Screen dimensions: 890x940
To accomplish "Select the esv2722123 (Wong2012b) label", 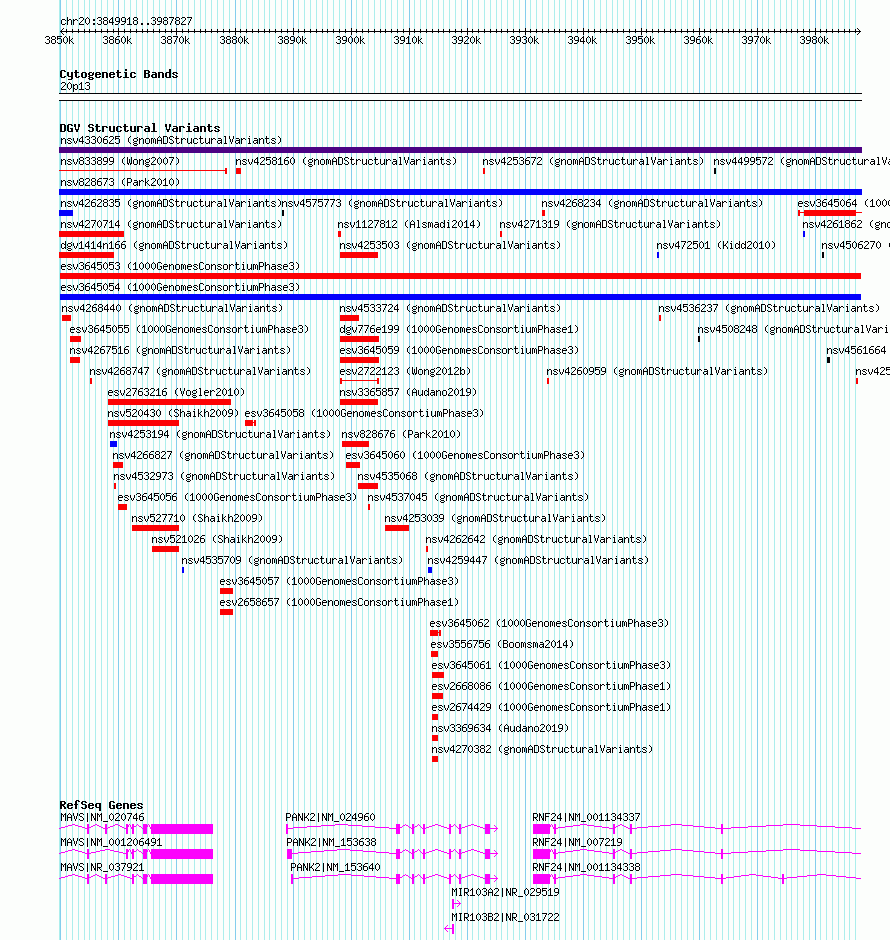I will 405,371.
